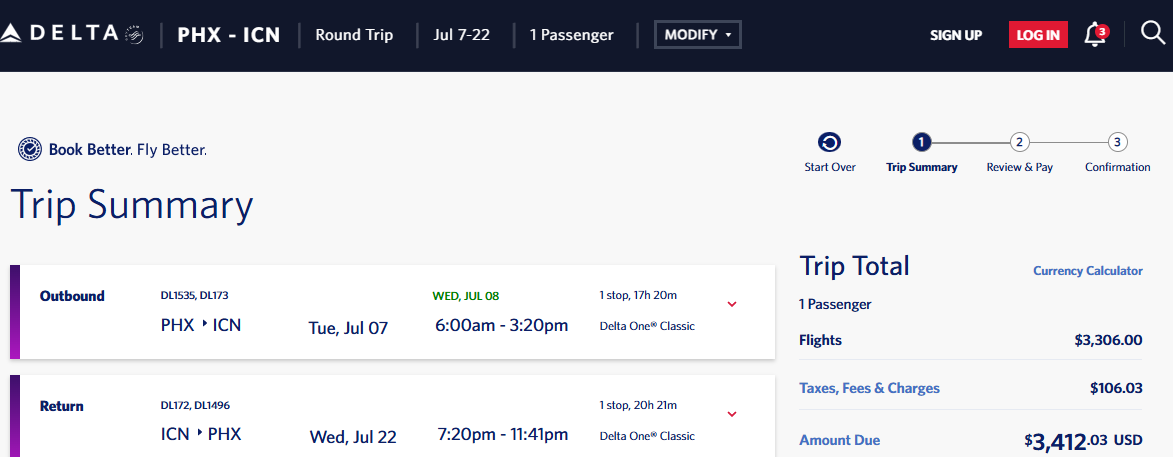Open the MODIFY dropdown

pyautogui.click(x=697, y=35)
